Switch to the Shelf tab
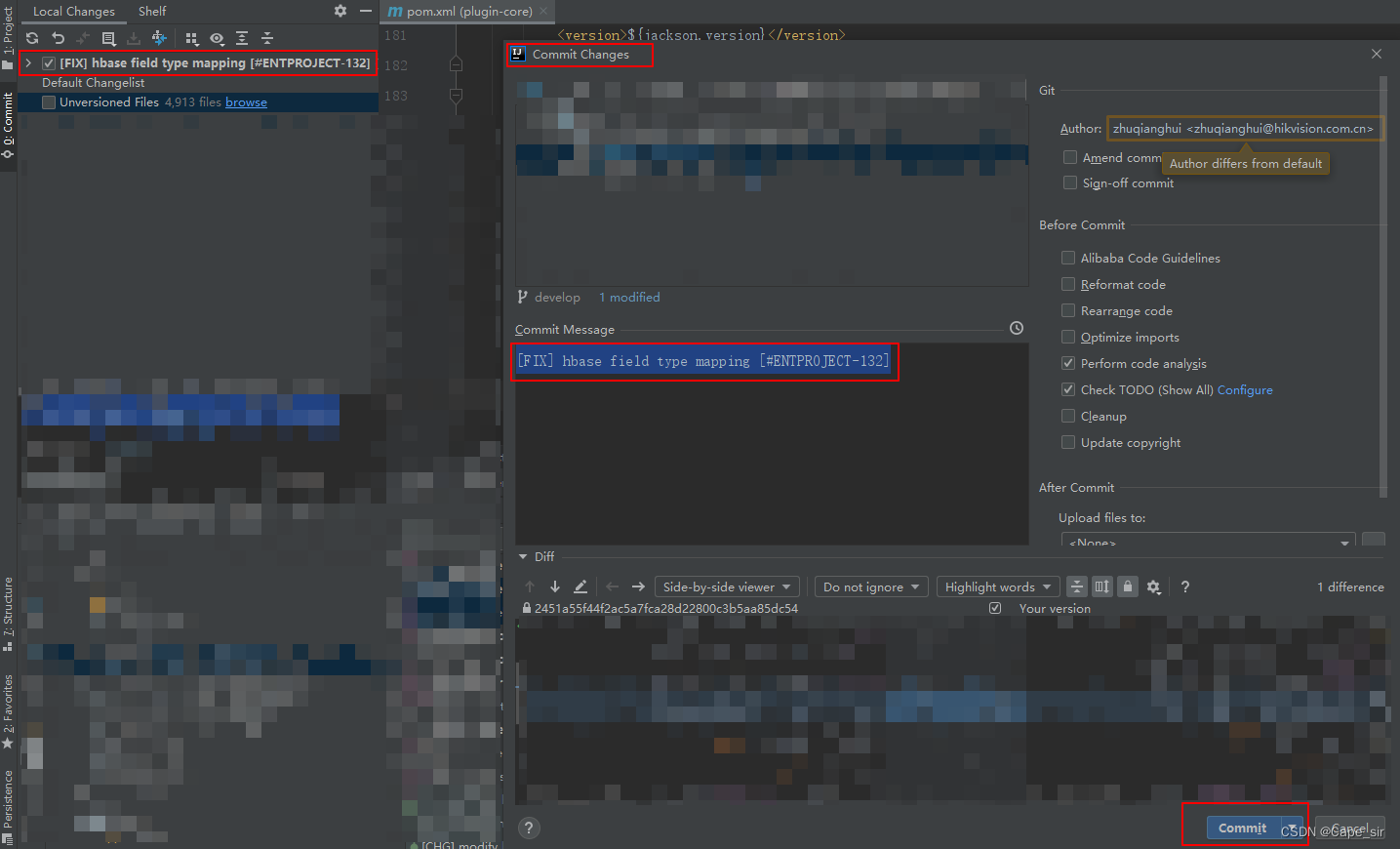The width and height of the screenshot is (1400, 849). [152, 11]
